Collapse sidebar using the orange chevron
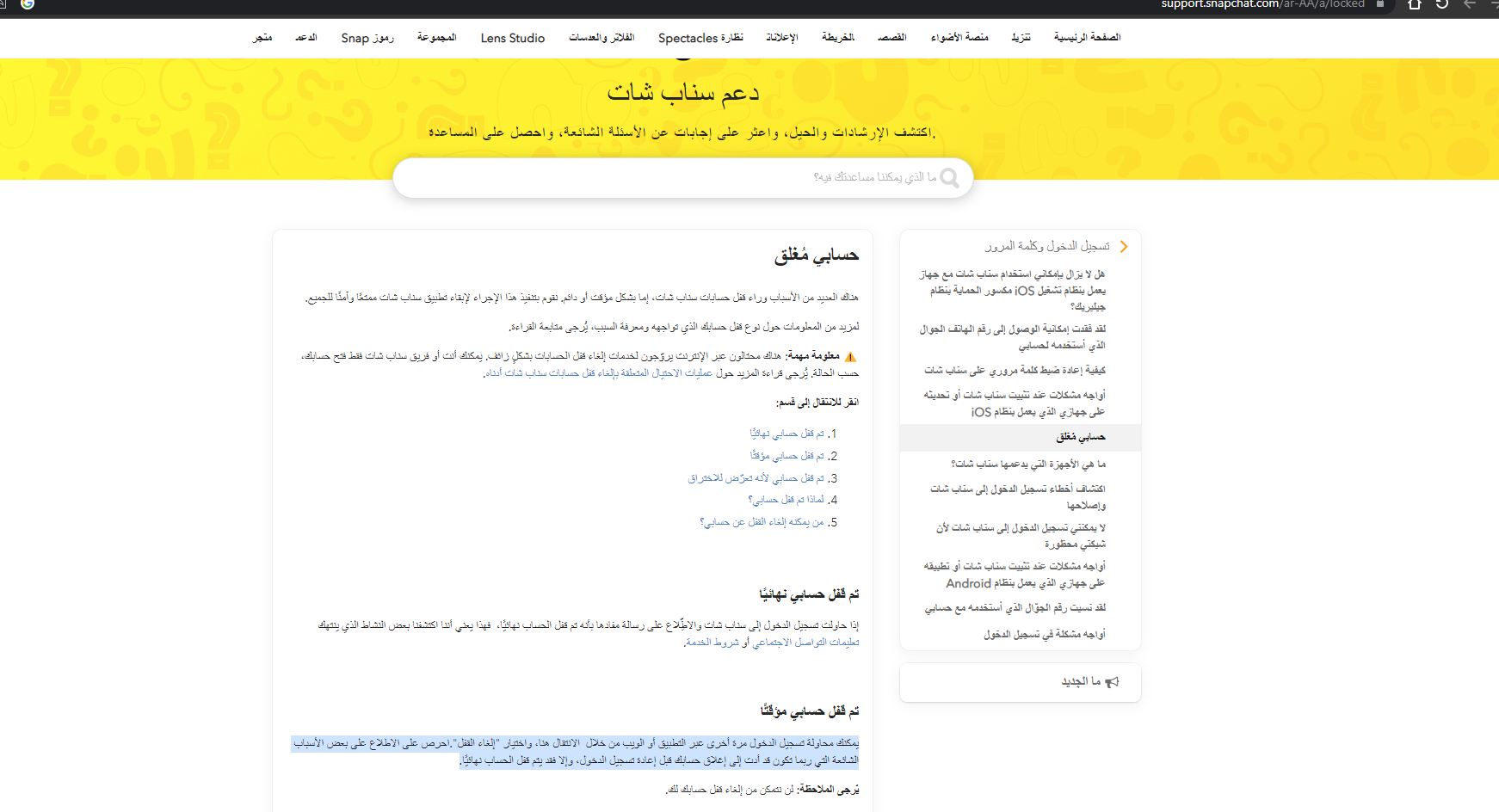Screen dimensions: 1499x812 pos(1124,247)
